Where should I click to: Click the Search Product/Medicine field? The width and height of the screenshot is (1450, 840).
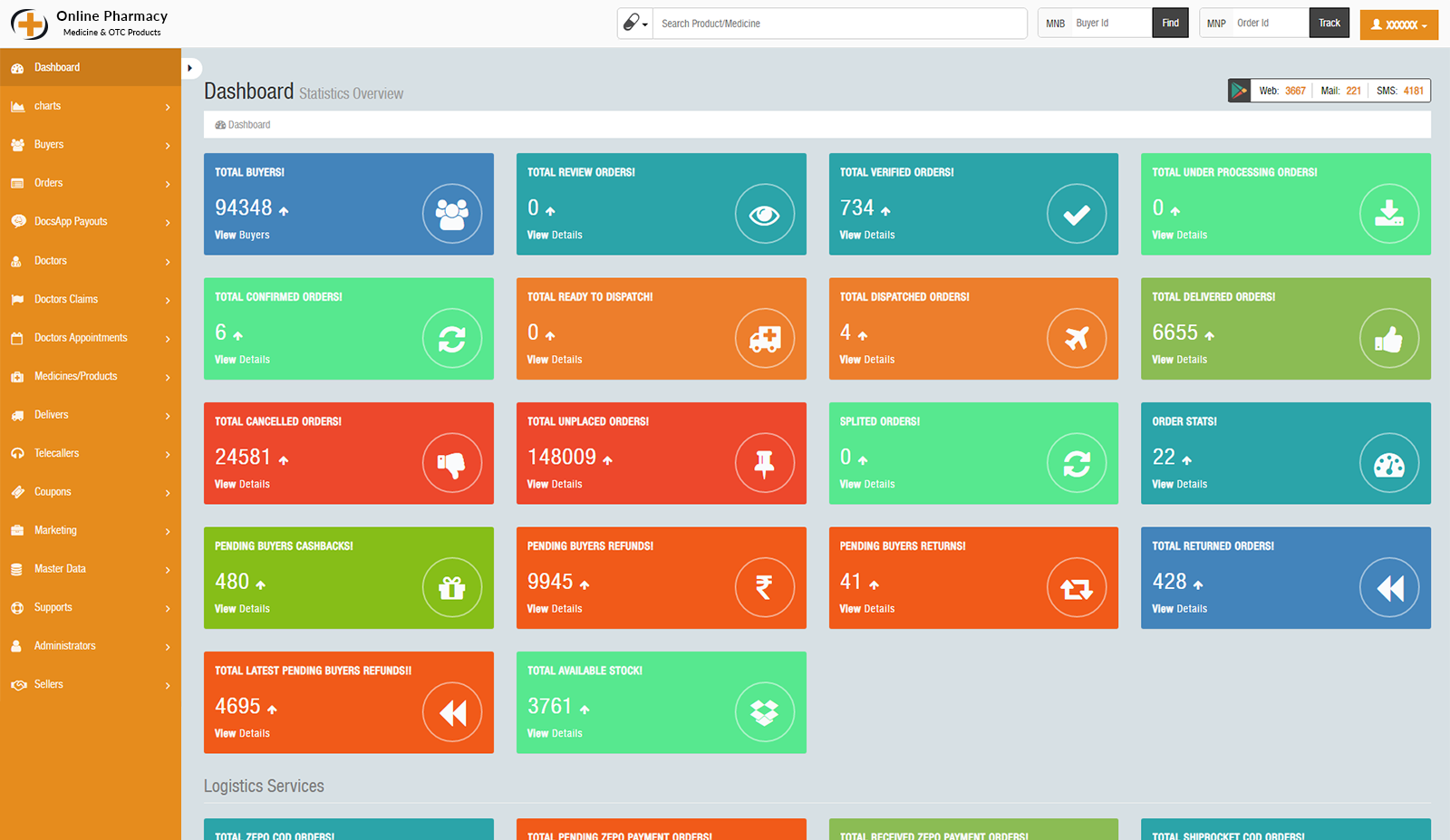pos(841,24)
